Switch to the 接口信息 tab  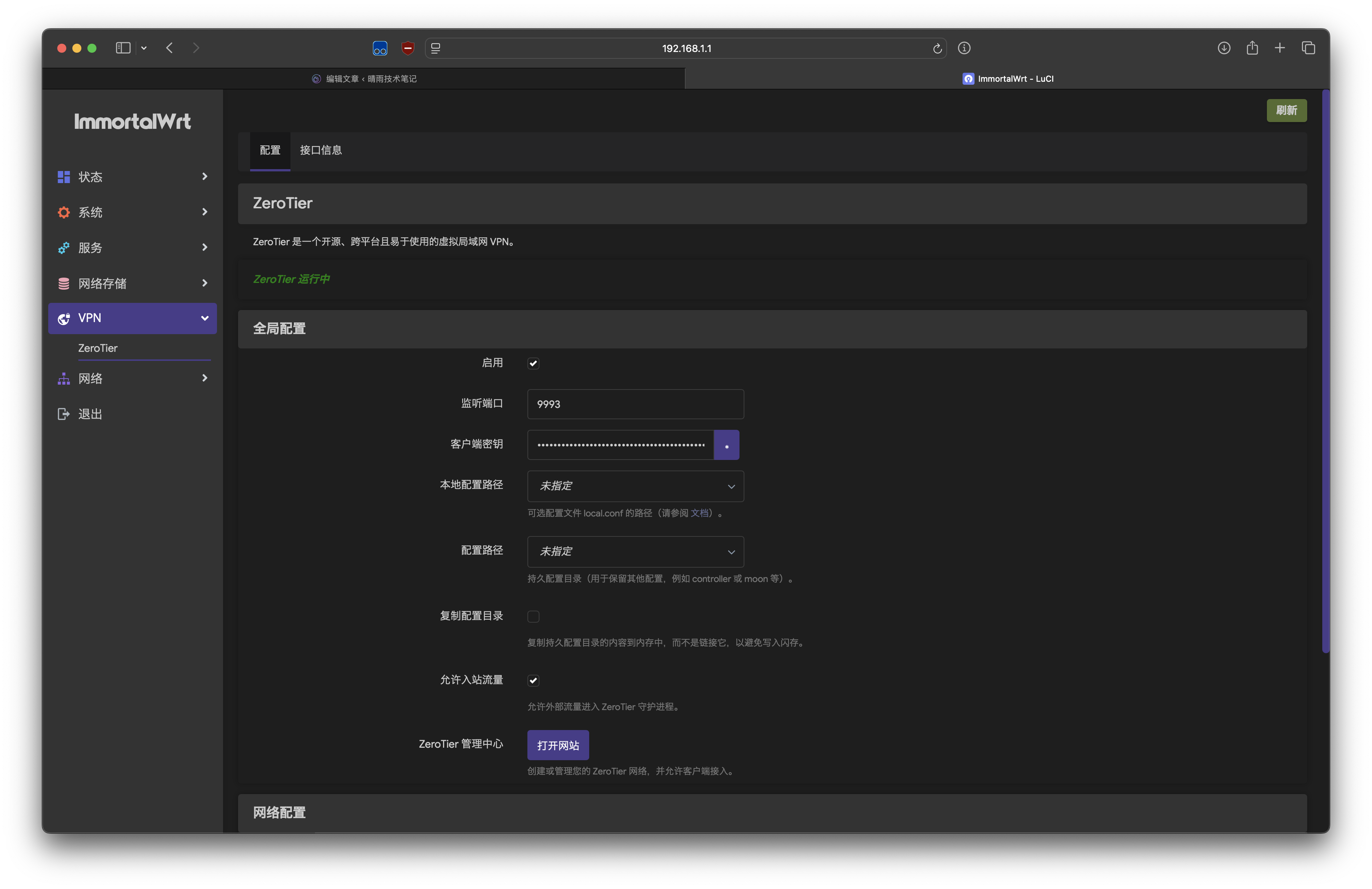[321, 150]
